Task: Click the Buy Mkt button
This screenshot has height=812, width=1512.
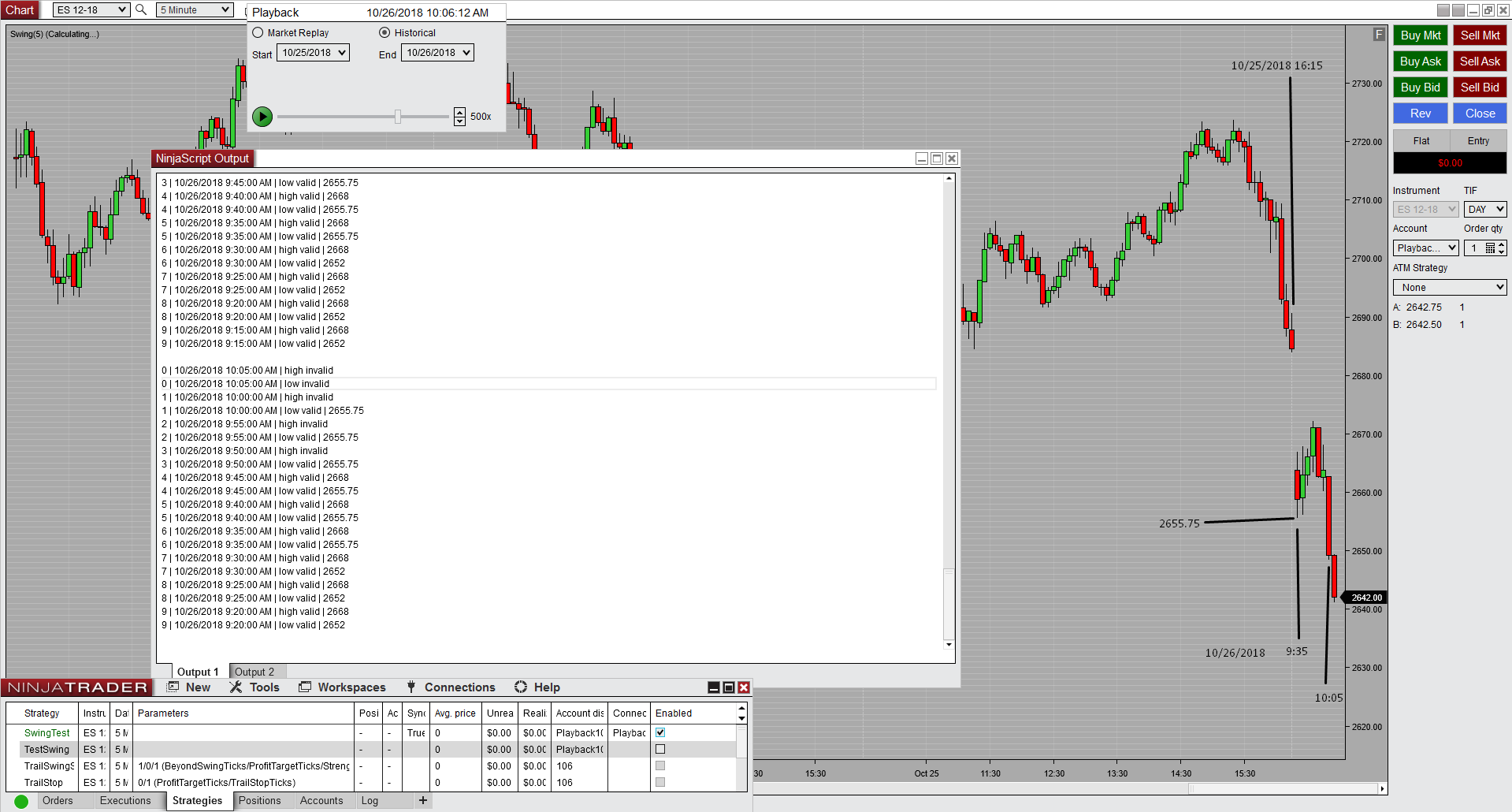Action: pos(1421,35)
